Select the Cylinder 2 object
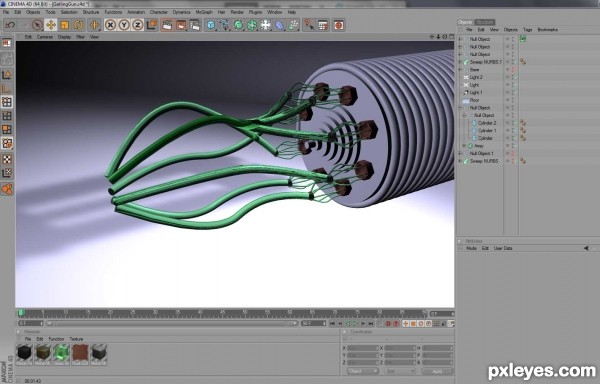Screen dimensions: 600x384 (487, 123)
